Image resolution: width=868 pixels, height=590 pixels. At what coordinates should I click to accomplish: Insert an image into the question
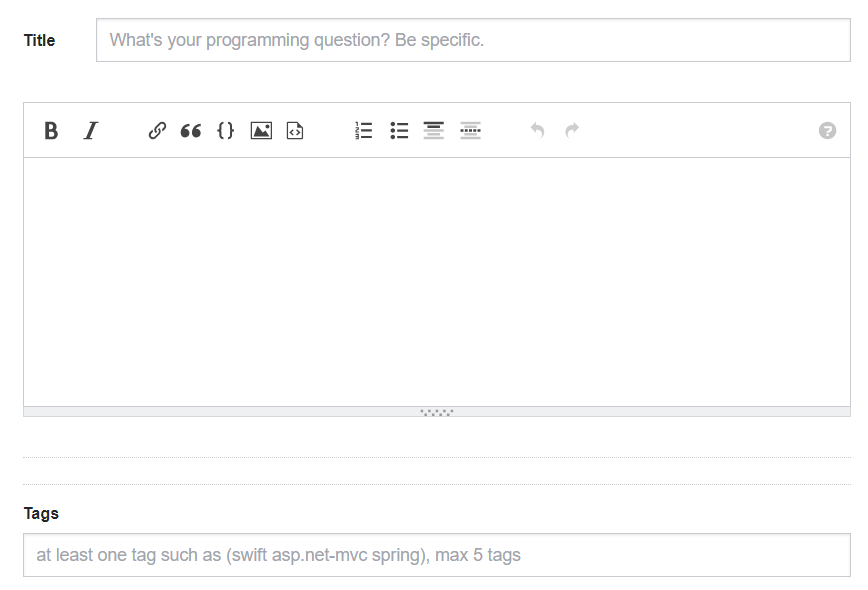click(x=261, y=131)
